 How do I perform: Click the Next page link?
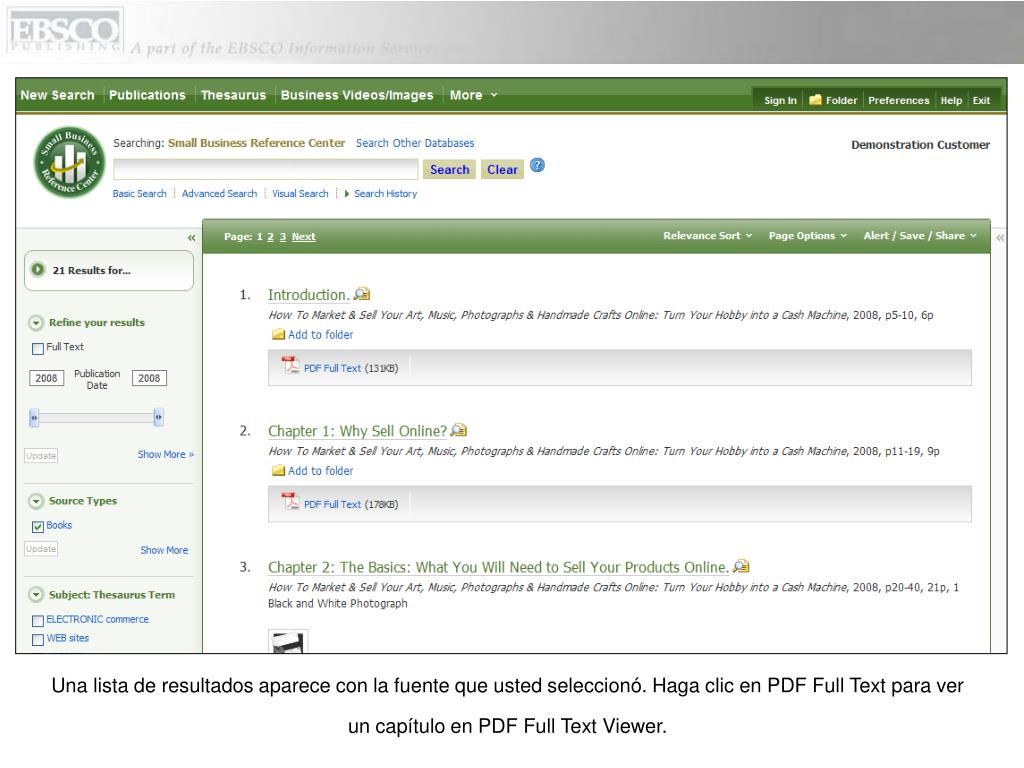pos(304,236)
